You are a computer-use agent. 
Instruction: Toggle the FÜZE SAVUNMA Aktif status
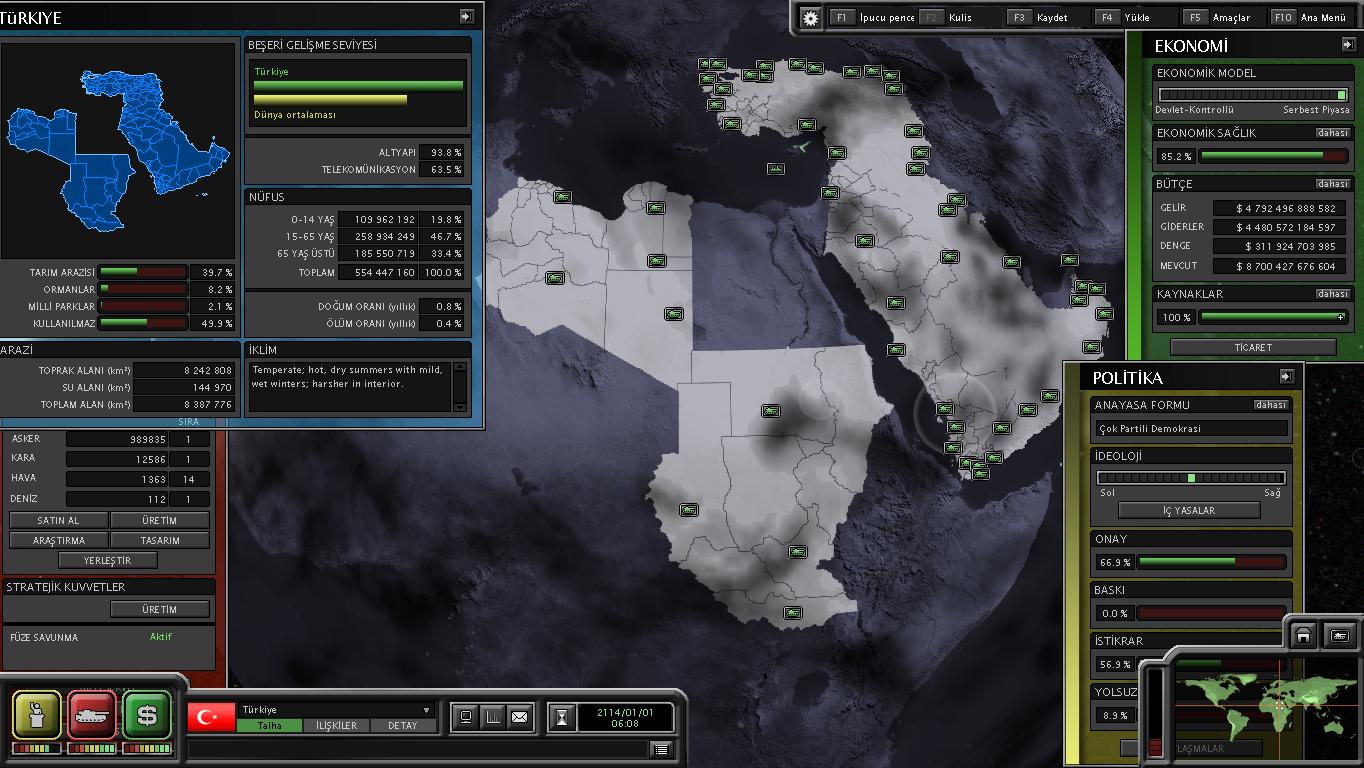[161, 637]
